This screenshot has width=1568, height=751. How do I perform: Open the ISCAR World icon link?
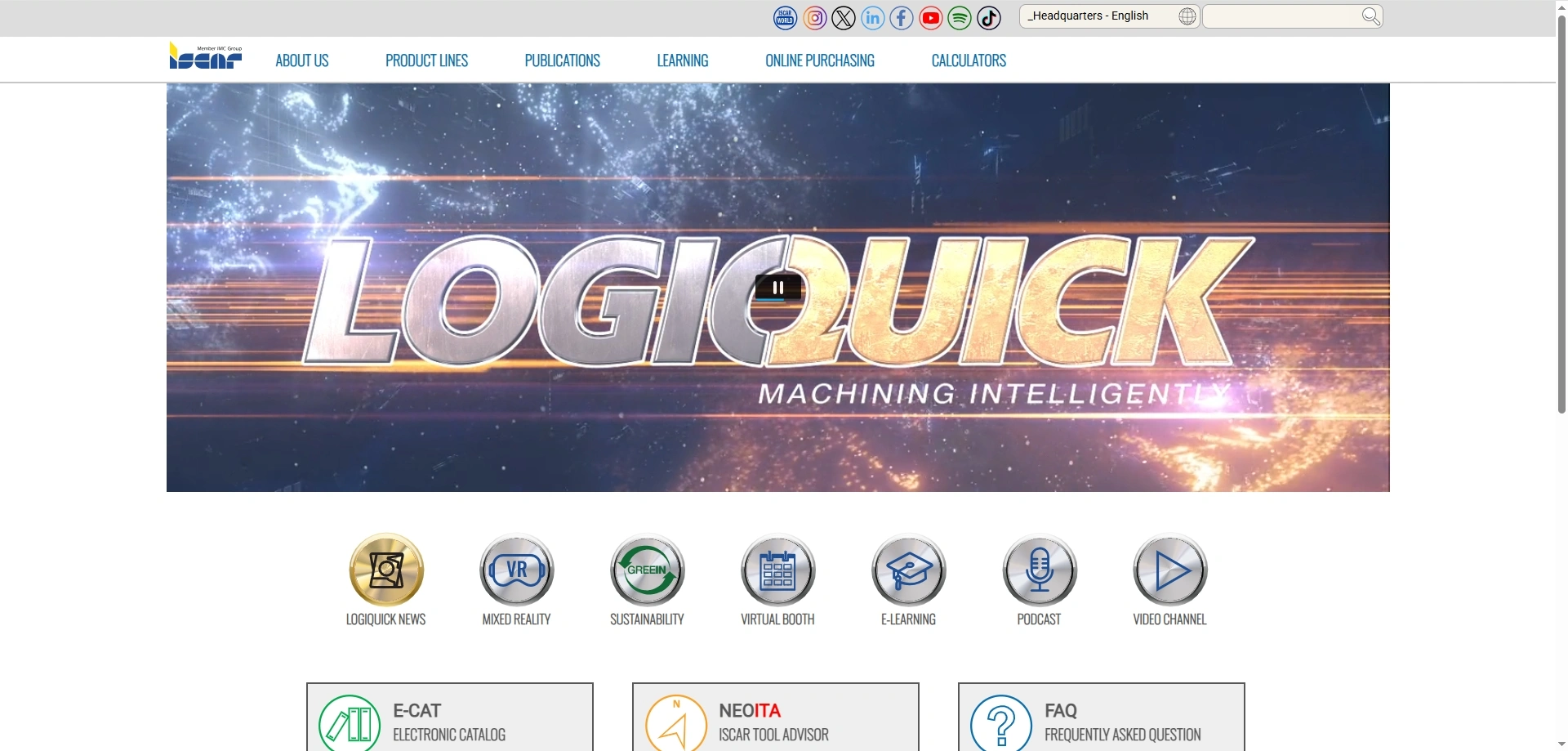tap(785, 17)
